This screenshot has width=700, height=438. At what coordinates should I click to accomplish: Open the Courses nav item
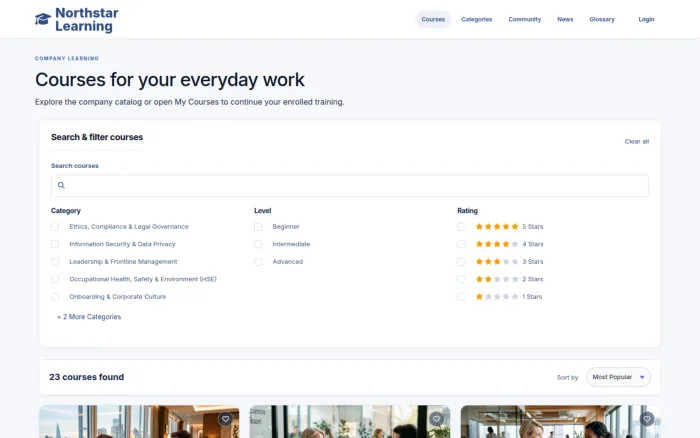coord(433,19)
